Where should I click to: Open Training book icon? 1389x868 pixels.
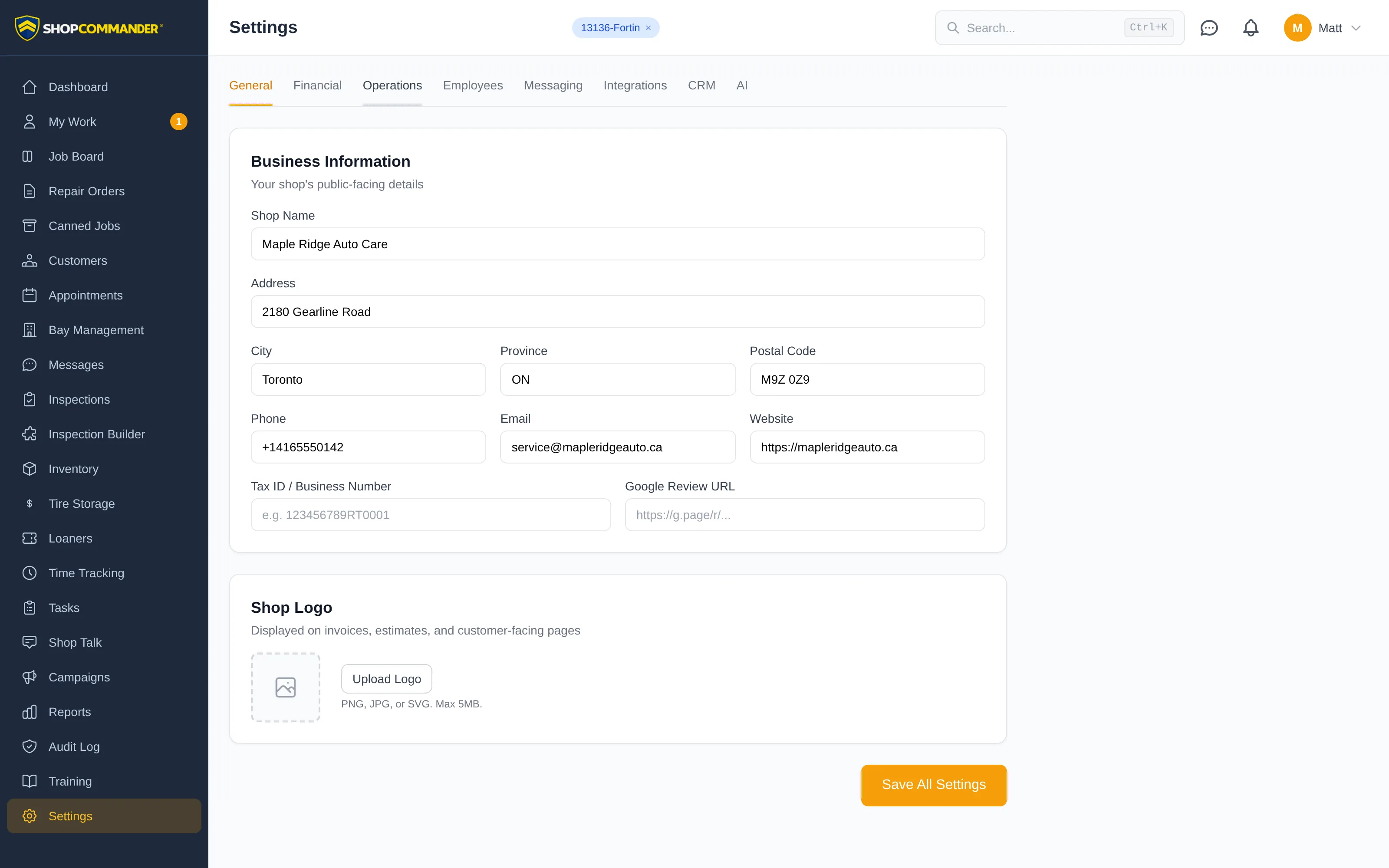point(29,782)
